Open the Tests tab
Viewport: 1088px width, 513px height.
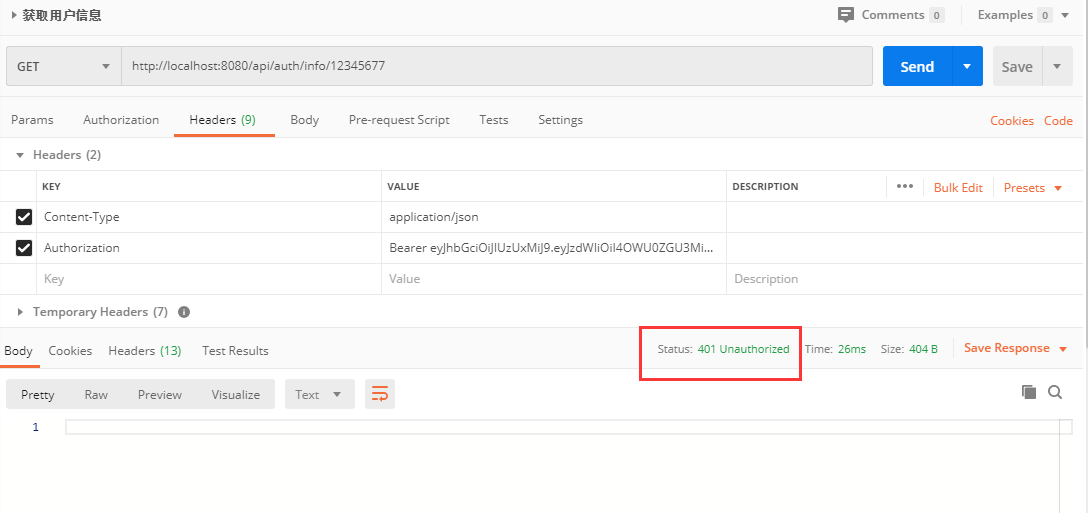click(493, 120)
